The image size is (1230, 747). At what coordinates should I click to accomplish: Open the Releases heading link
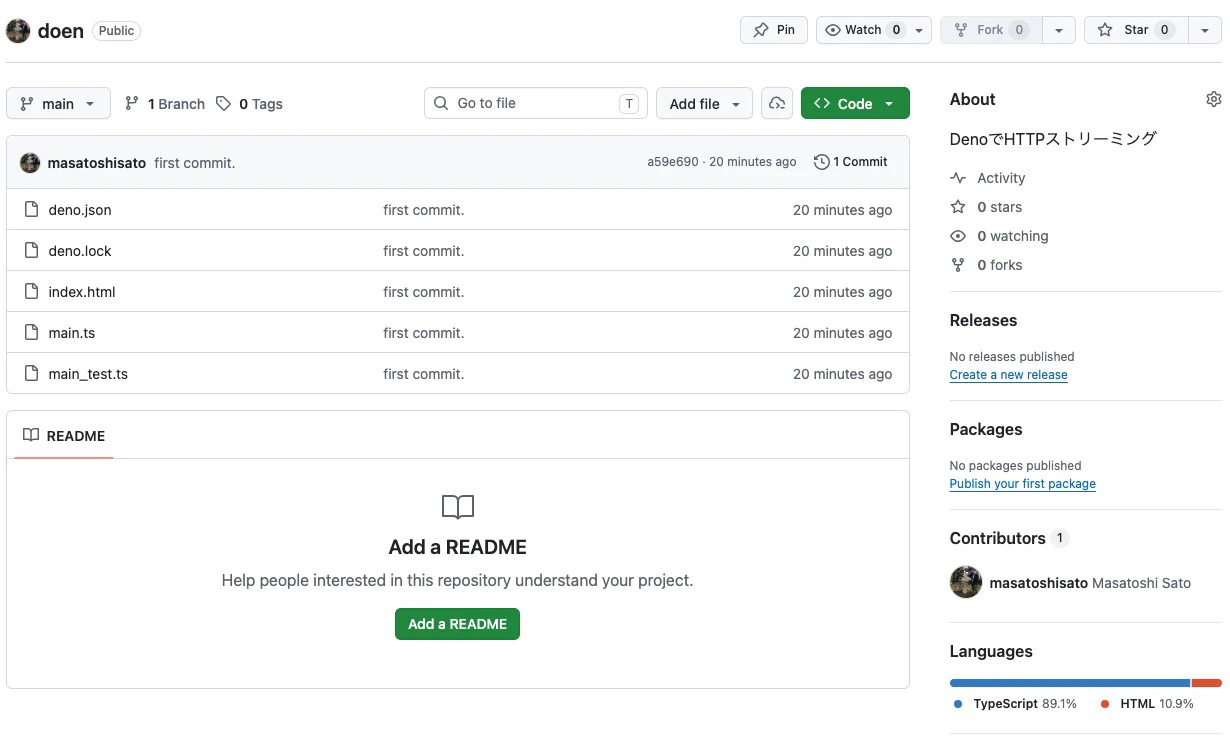click(x=983, y=320)
